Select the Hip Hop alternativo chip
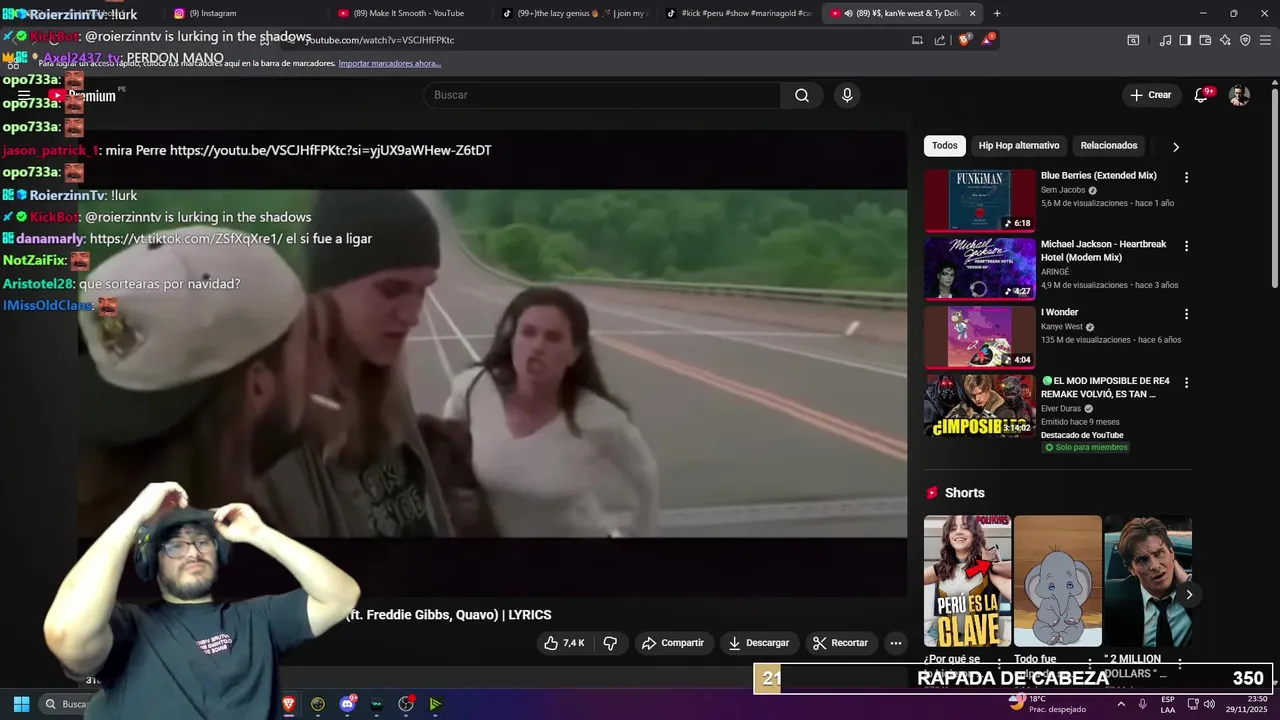The image size is (1280, 720). (x=1019, y=146)
